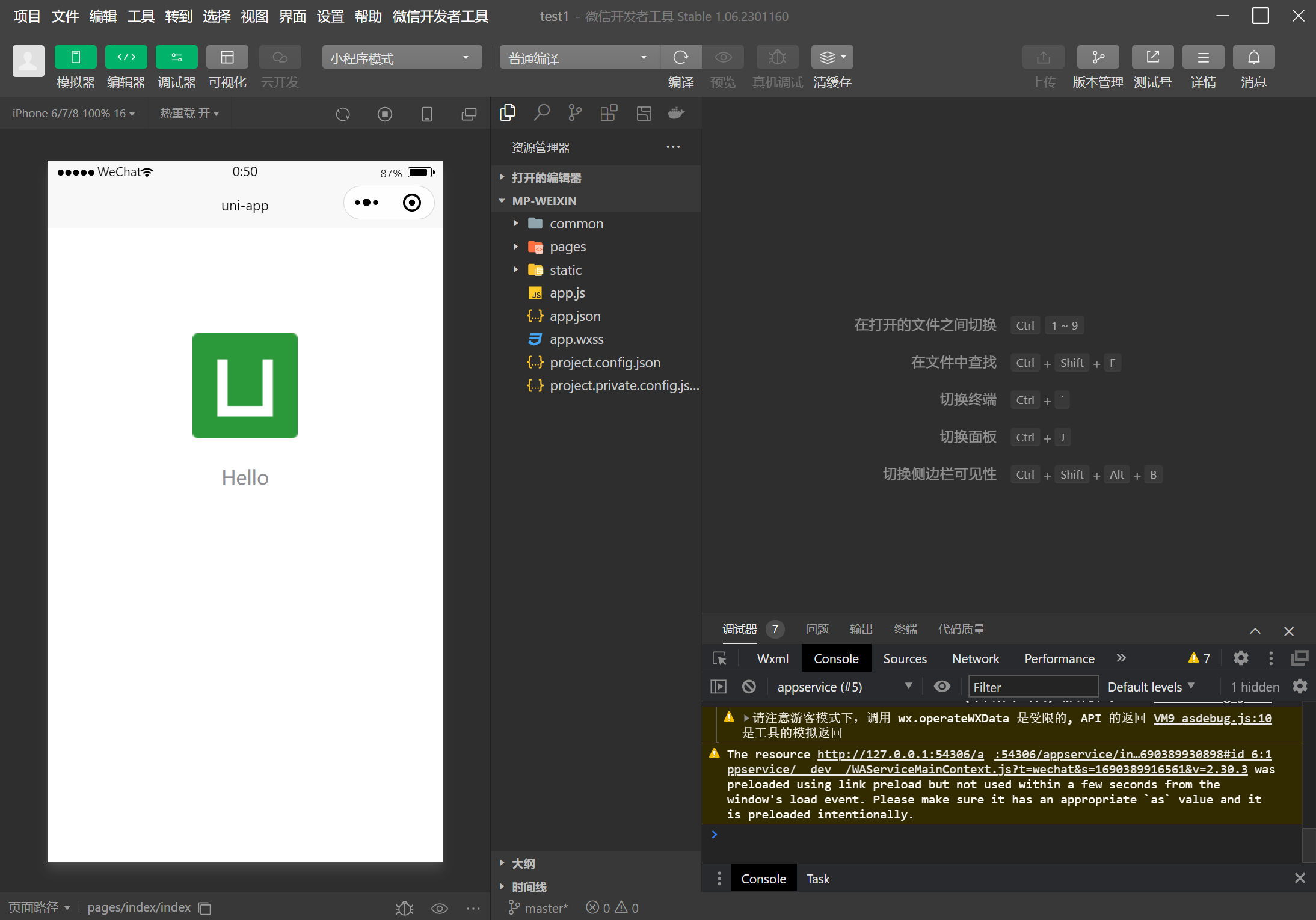This screenshot has height=920, width=1316.
Task: Collapse the MP-WEIXIN project tree
Action: coord(596,201)
